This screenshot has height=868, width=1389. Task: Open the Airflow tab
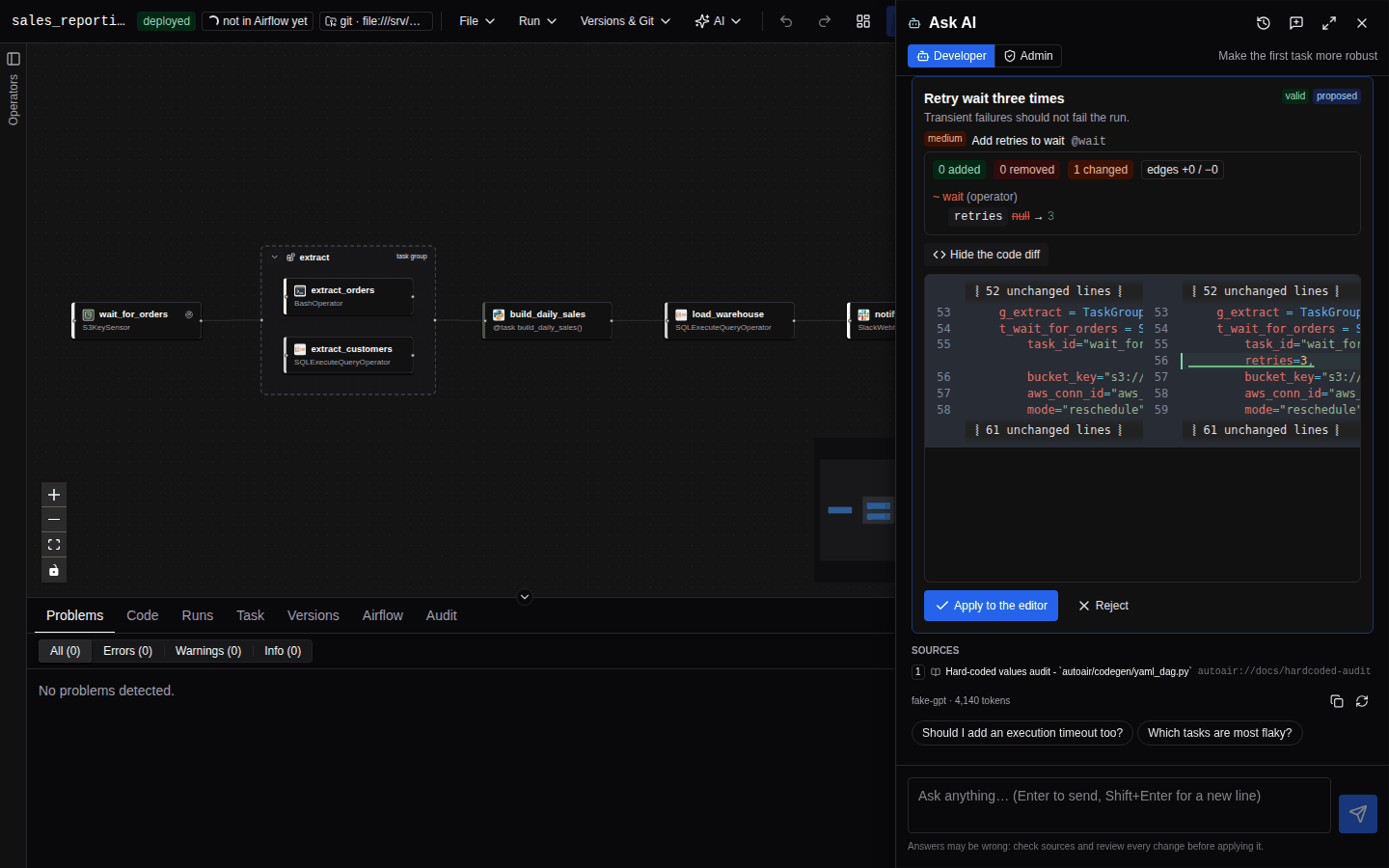pyautogui.click(x=383, y=615)
